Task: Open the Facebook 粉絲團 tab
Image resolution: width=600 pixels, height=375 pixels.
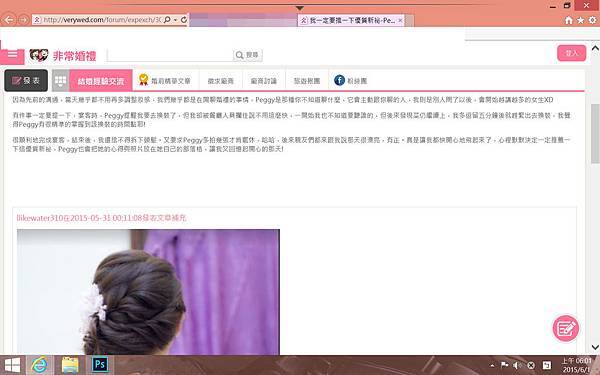Action: [x=351, y=80]
